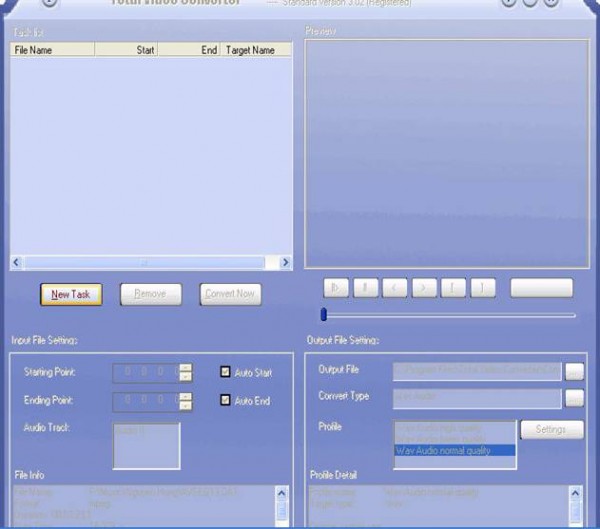The height and width of the screenshot is (529, 600).
Task: Click the Play button under the preview
Action: [336, 288]
